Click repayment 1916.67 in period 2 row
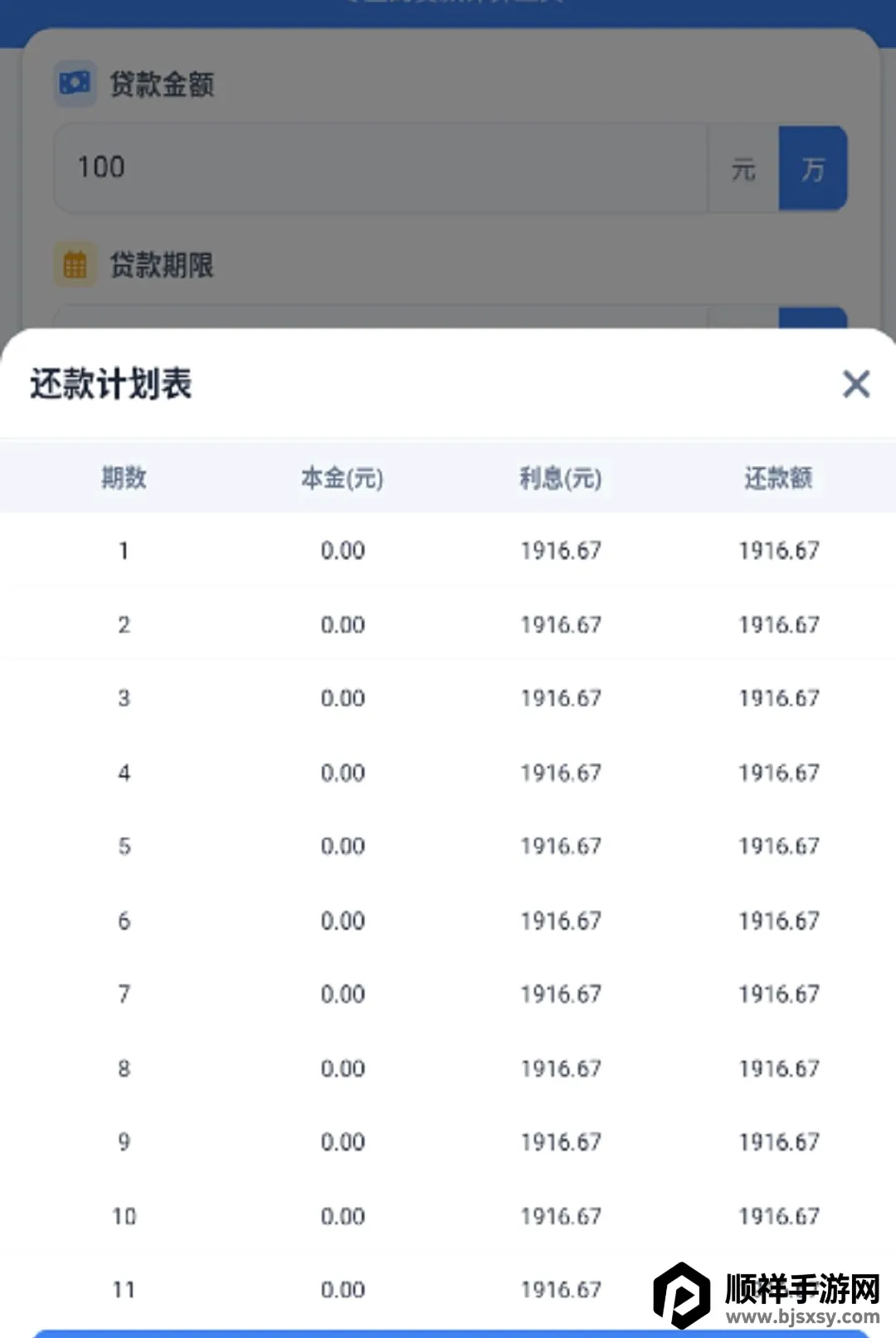896x1338 pixels. [x=779, y=625]
